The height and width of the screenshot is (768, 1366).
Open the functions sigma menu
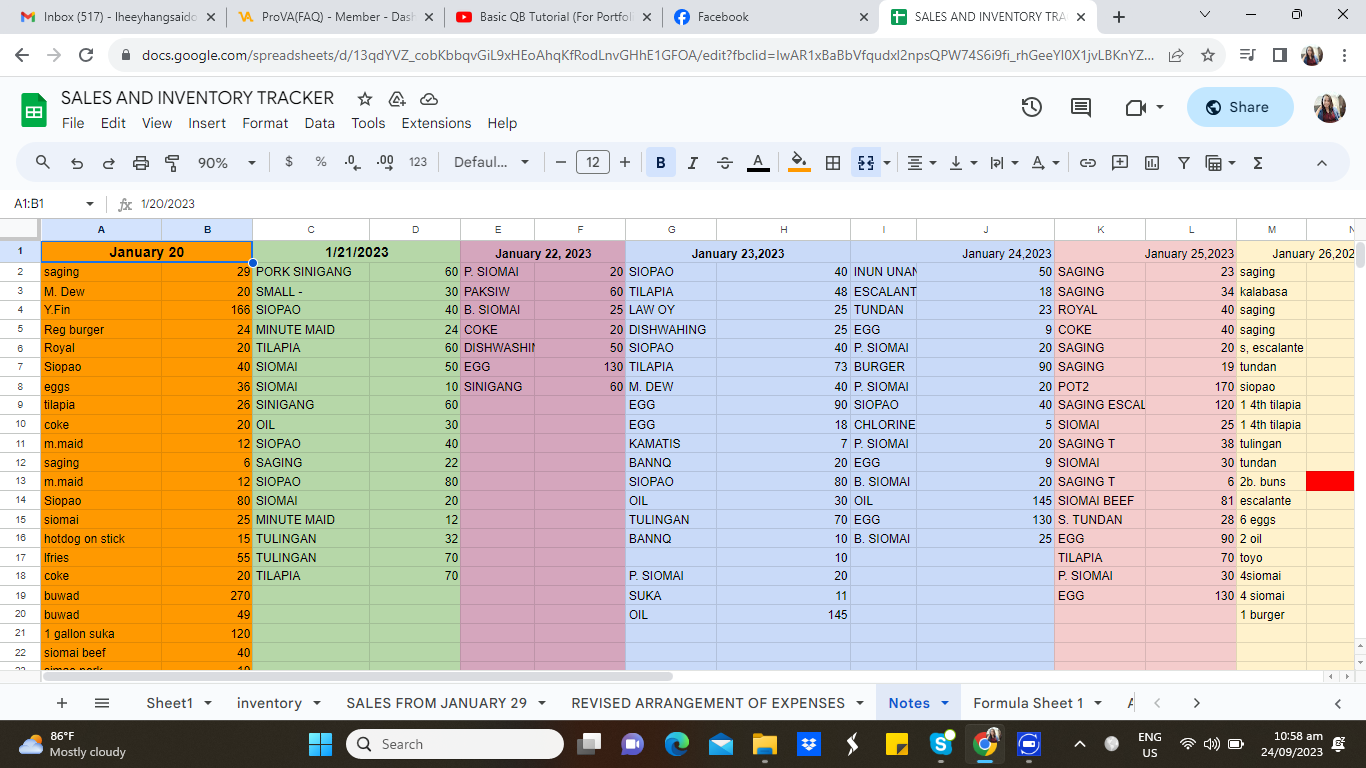tap(1258, 162)
